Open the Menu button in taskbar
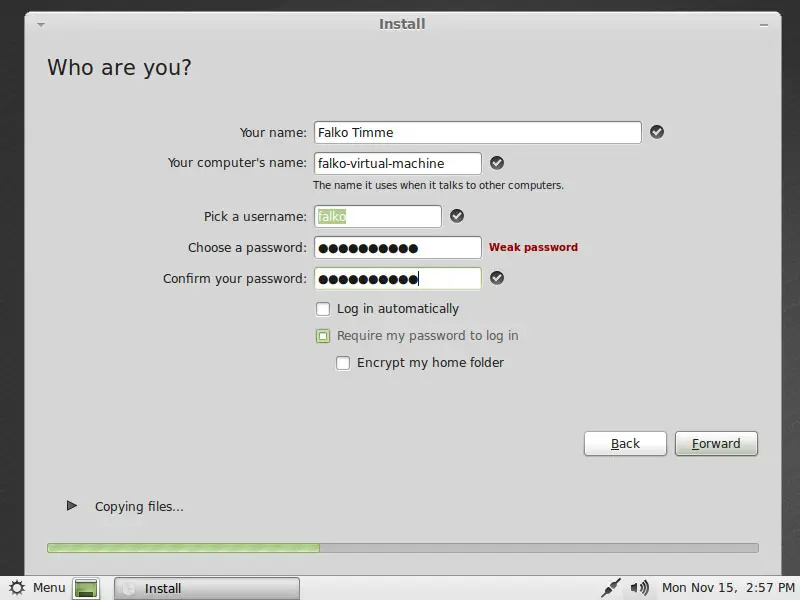This screenshot has width=800, height=600. tap(38, 588)
